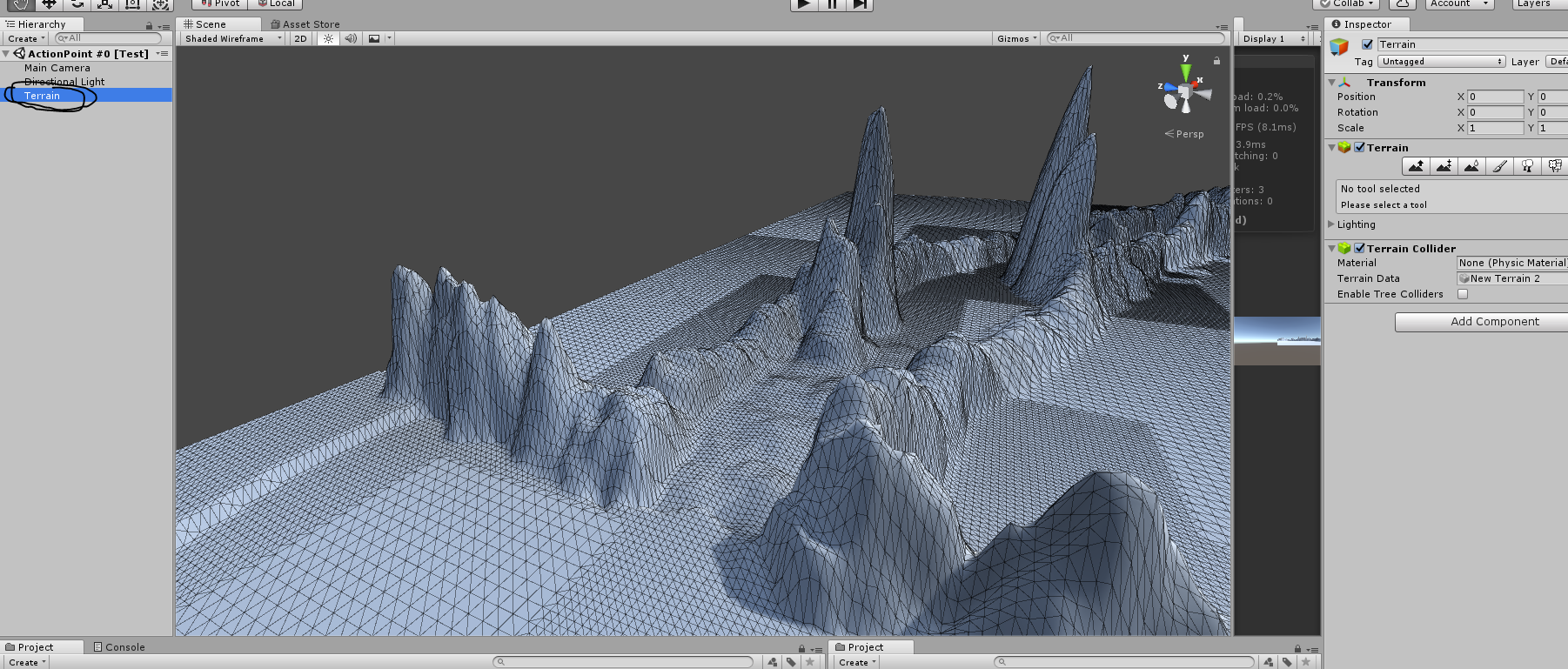The width and height of the screenshot is (1568, 669).
Task: Toggle the Local handle rotation button
Action: [x=275, y=4]
